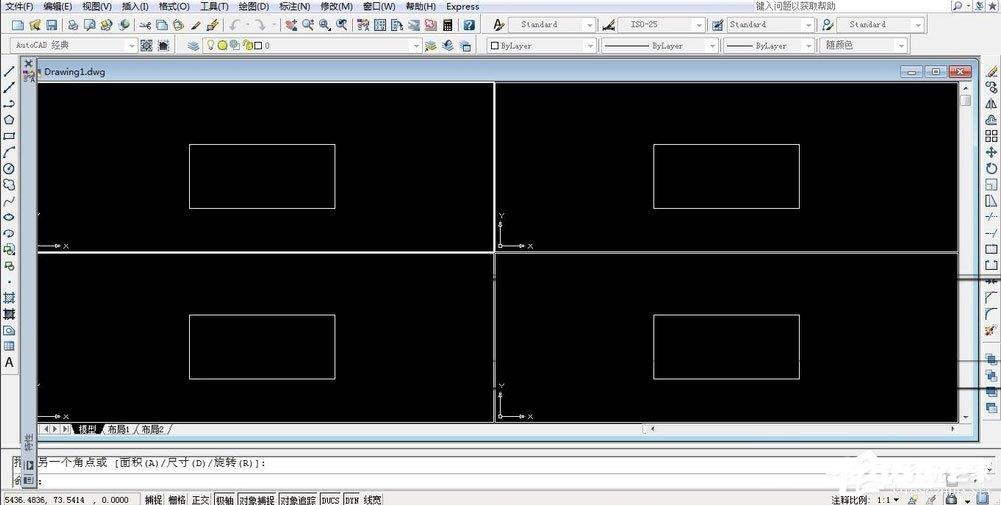Click the Zoom Realtime magnifier icon

(x=308, y=25)
